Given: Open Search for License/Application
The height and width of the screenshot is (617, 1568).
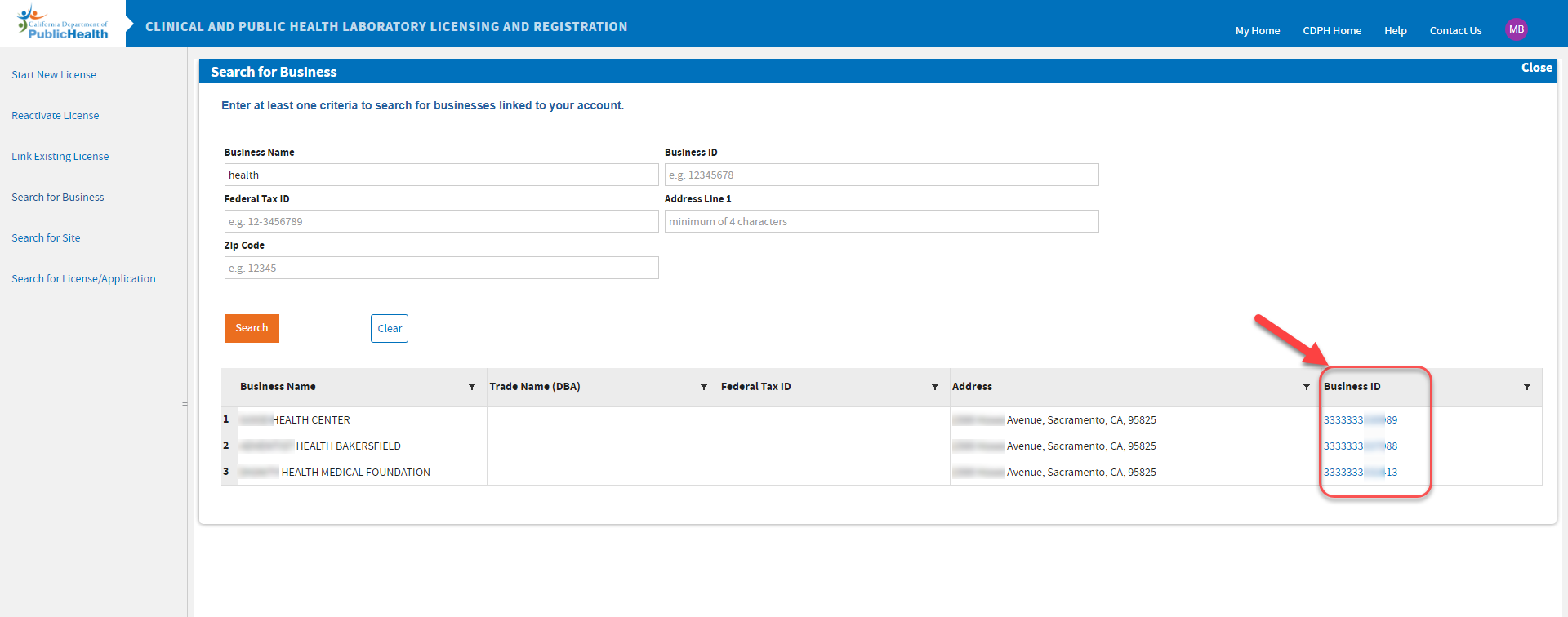Looking at the screenshot, I should pos(83,278).
